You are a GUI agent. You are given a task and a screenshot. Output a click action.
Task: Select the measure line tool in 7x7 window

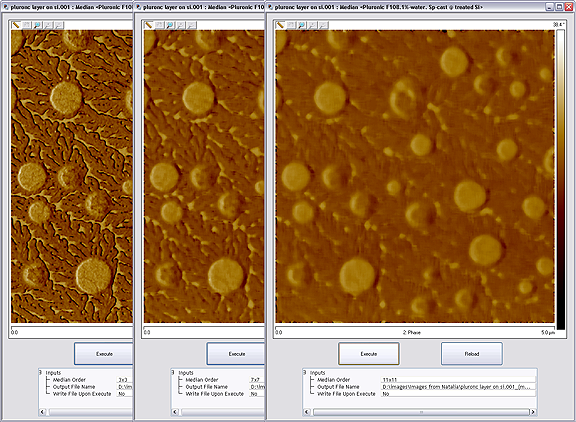point(148,25)
